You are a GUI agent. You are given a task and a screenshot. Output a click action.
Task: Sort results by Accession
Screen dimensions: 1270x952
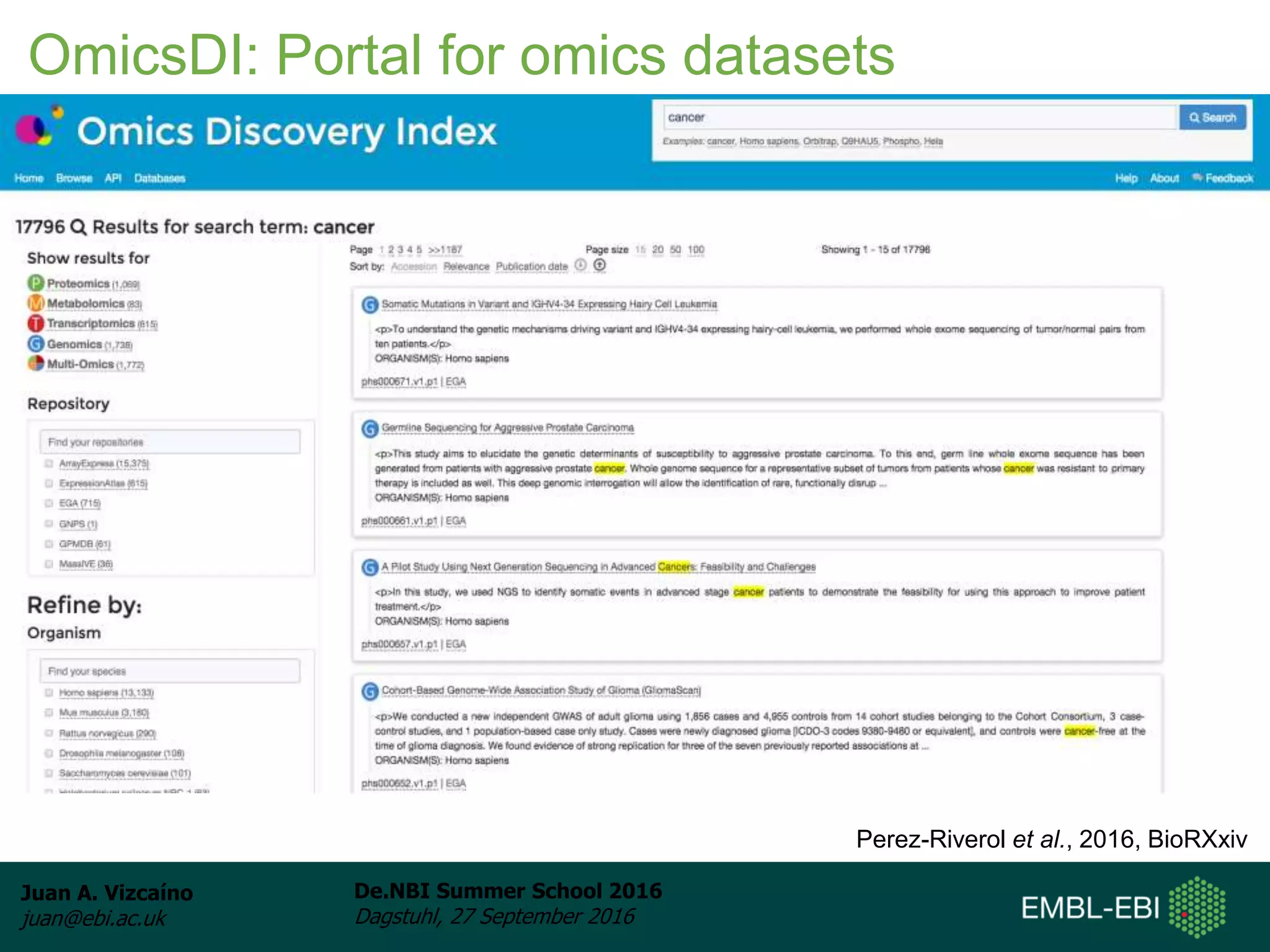414,267
